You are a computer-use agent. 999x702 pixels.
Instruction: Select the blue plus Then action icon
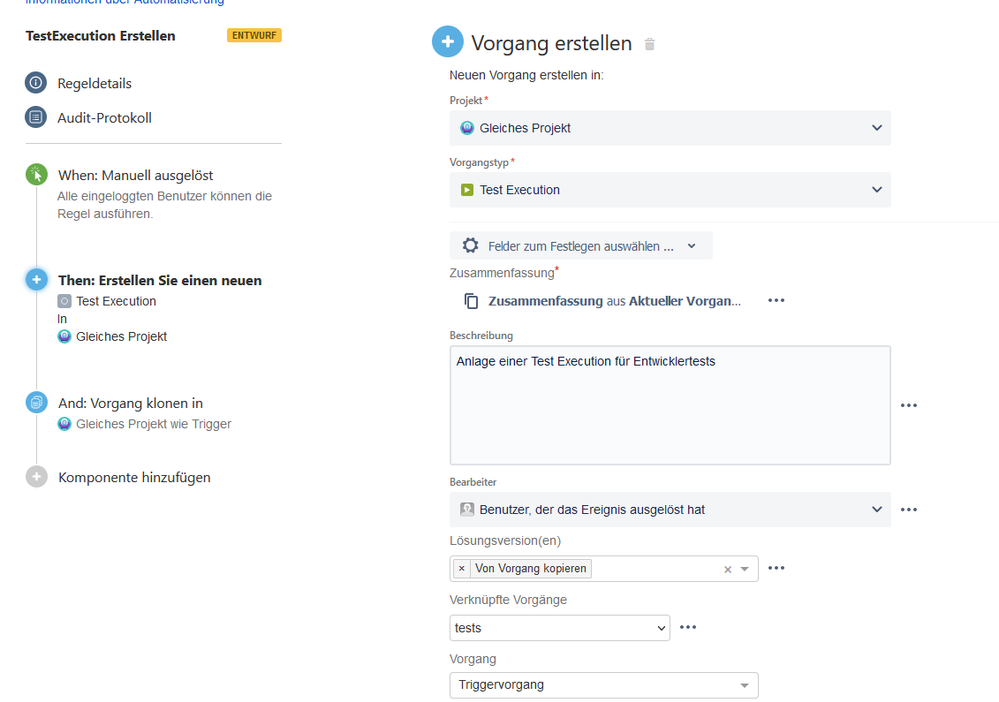(36, 280)
